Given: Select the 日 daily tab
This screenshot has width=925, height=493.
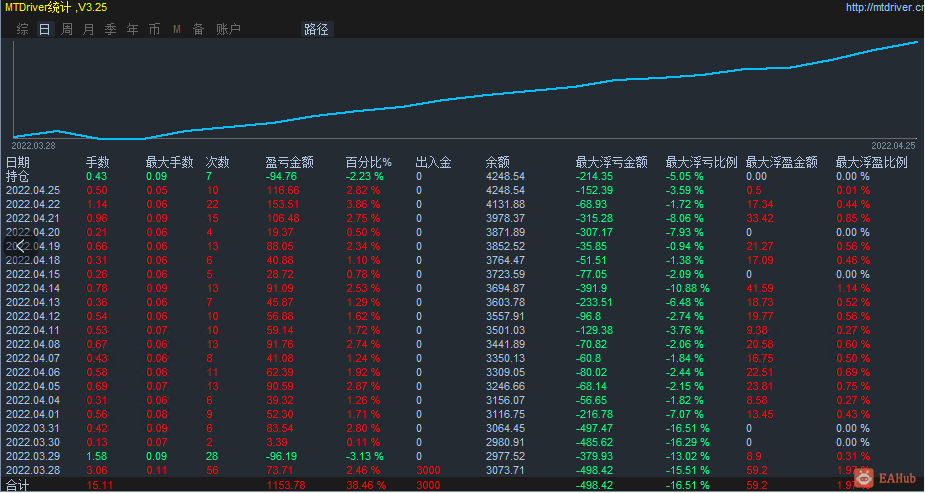Looking at the screenshot, I should [45, 29].
